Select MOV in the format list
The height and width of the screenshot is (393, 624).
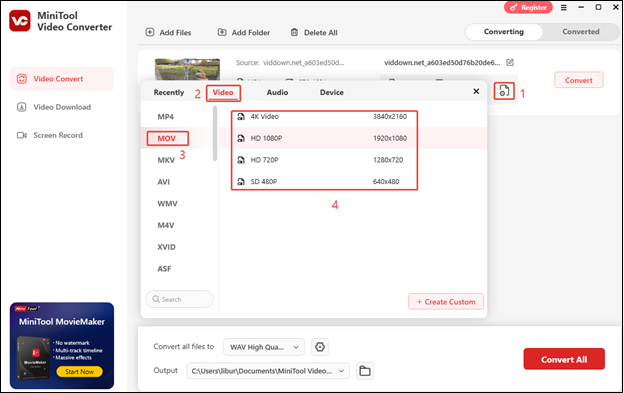[x=167, y=138]
